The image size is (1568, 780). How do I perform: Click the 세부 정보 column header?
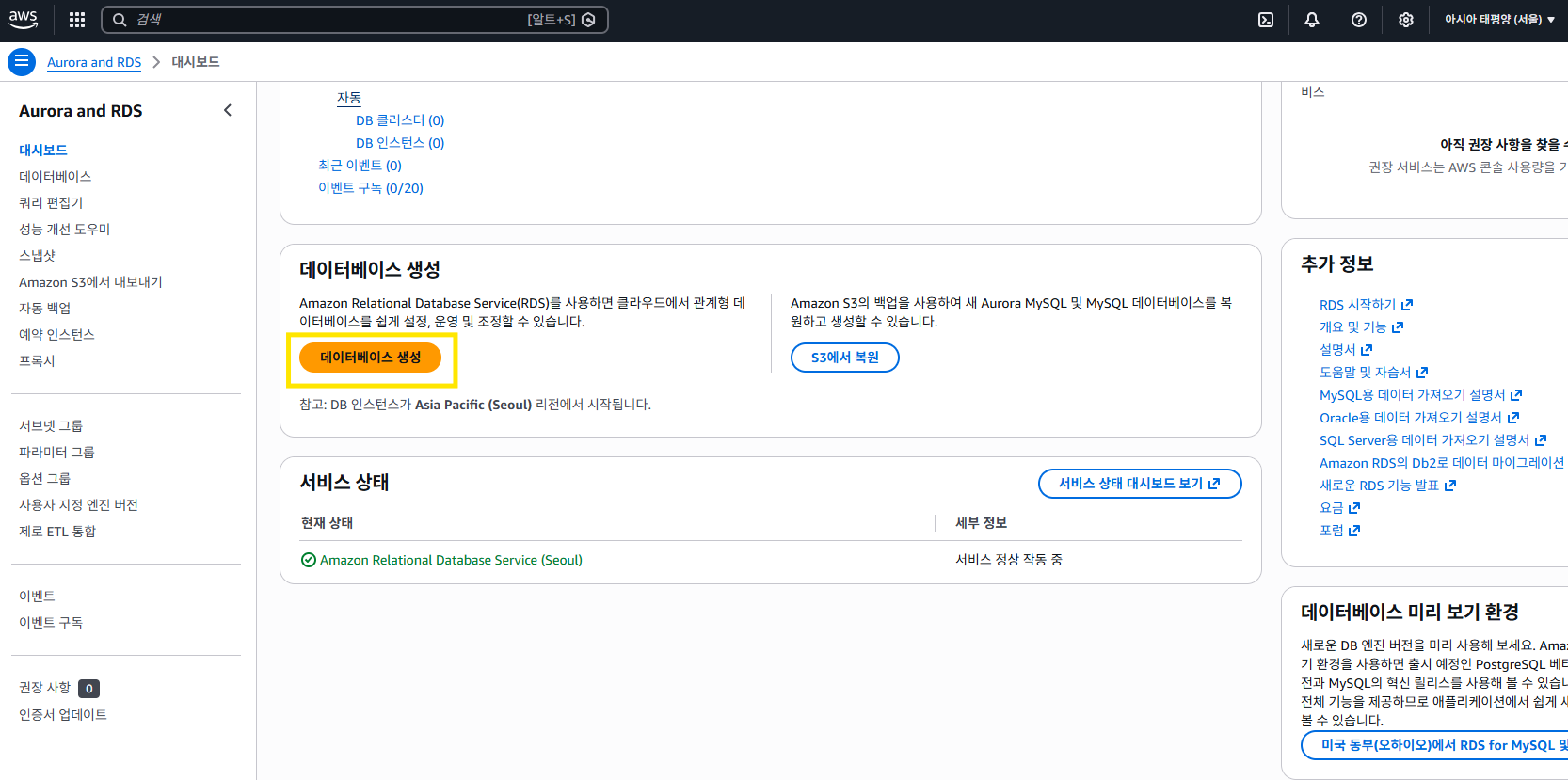coord(982,523)
